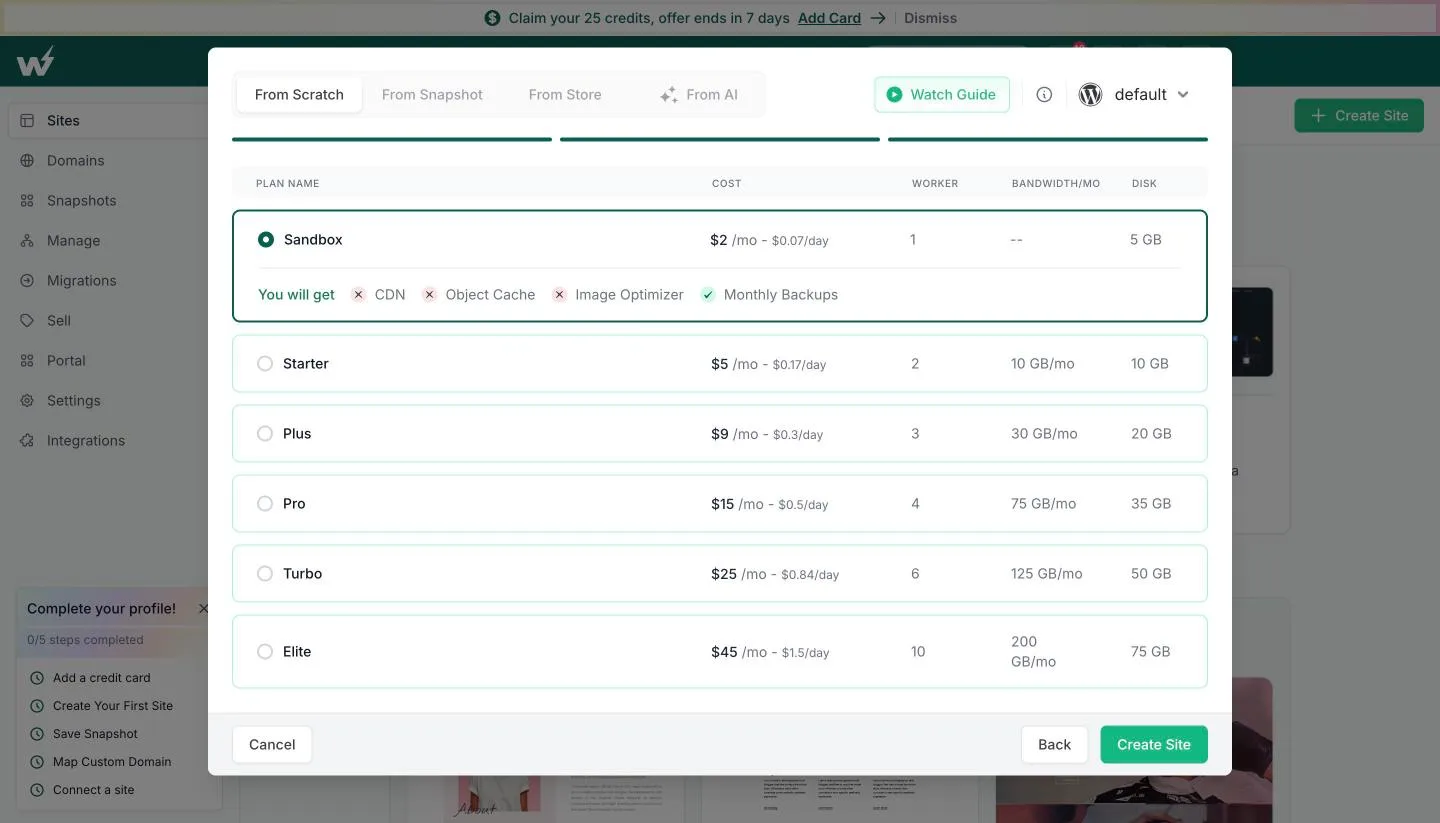The image size is (1440, 823).
Task: Click the Domains globe icon in the sidebar
Action: [27, 160]
